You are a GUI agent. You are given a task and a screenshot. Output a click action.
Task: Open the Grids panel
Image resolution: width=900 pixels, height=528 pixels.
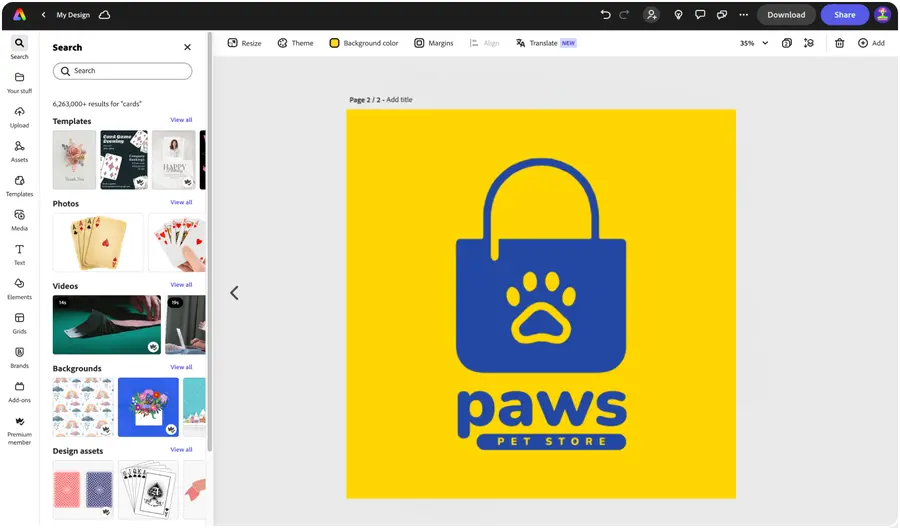click(19, 323)
